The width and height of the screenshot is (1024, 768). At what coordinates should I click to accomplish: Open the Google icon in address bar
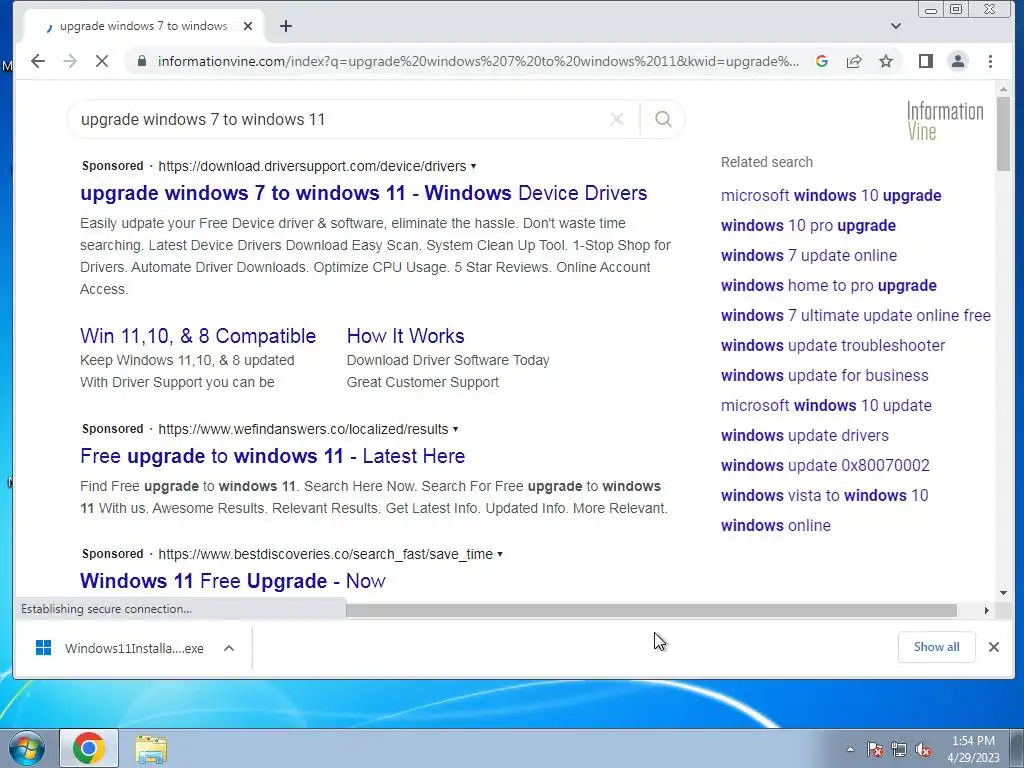pyautogui.click(x=822, y=61)
